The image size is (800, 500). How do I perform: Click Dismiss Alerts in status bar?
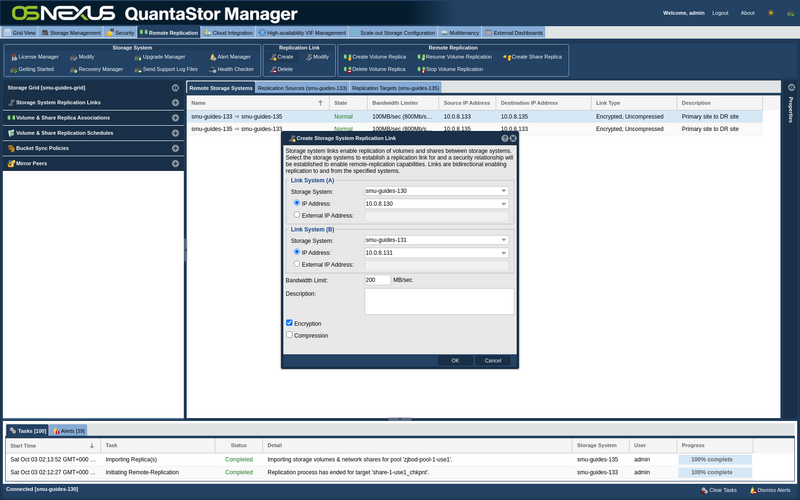770,490
